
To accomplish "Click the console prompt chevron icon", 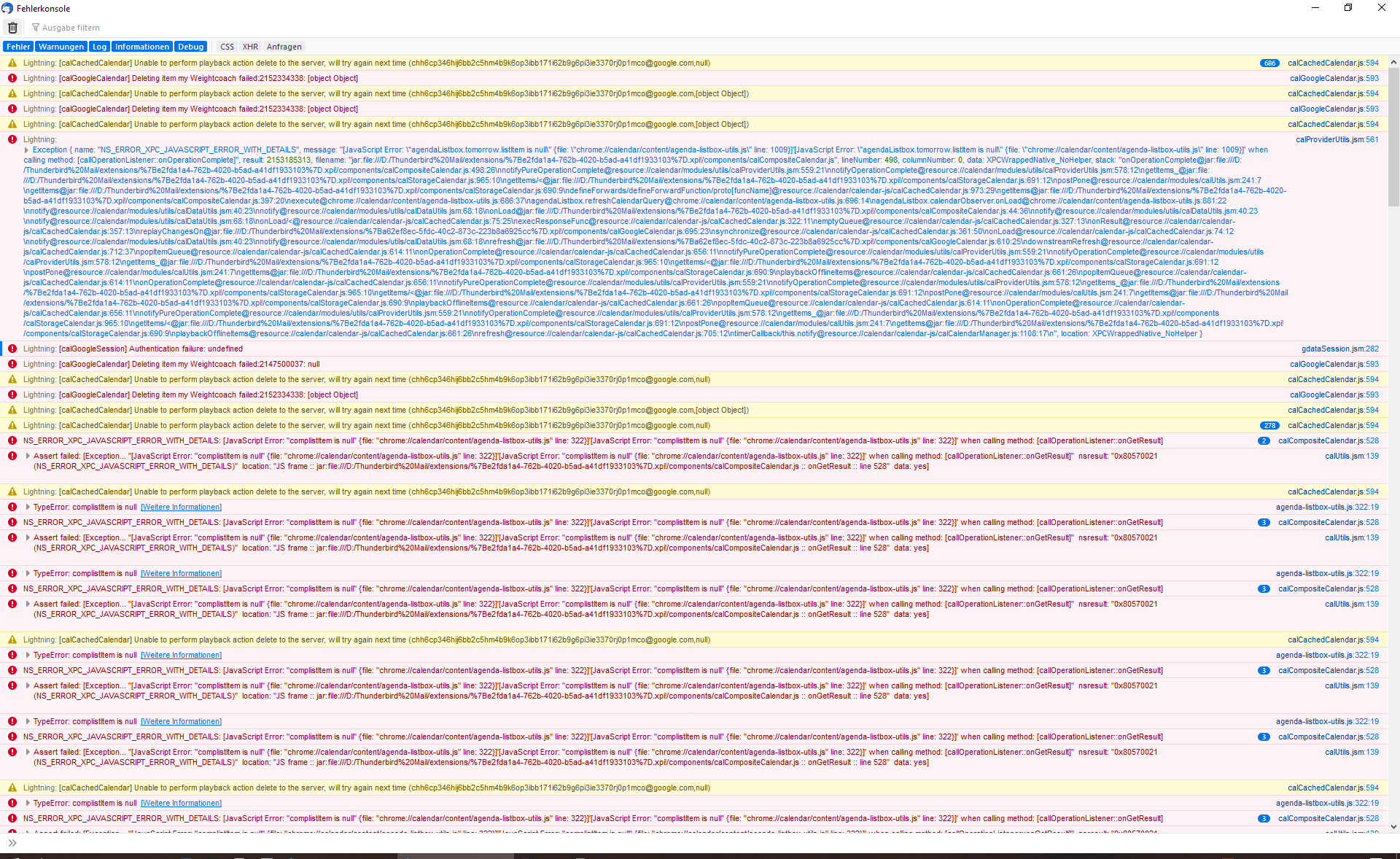I will [12, 843].
